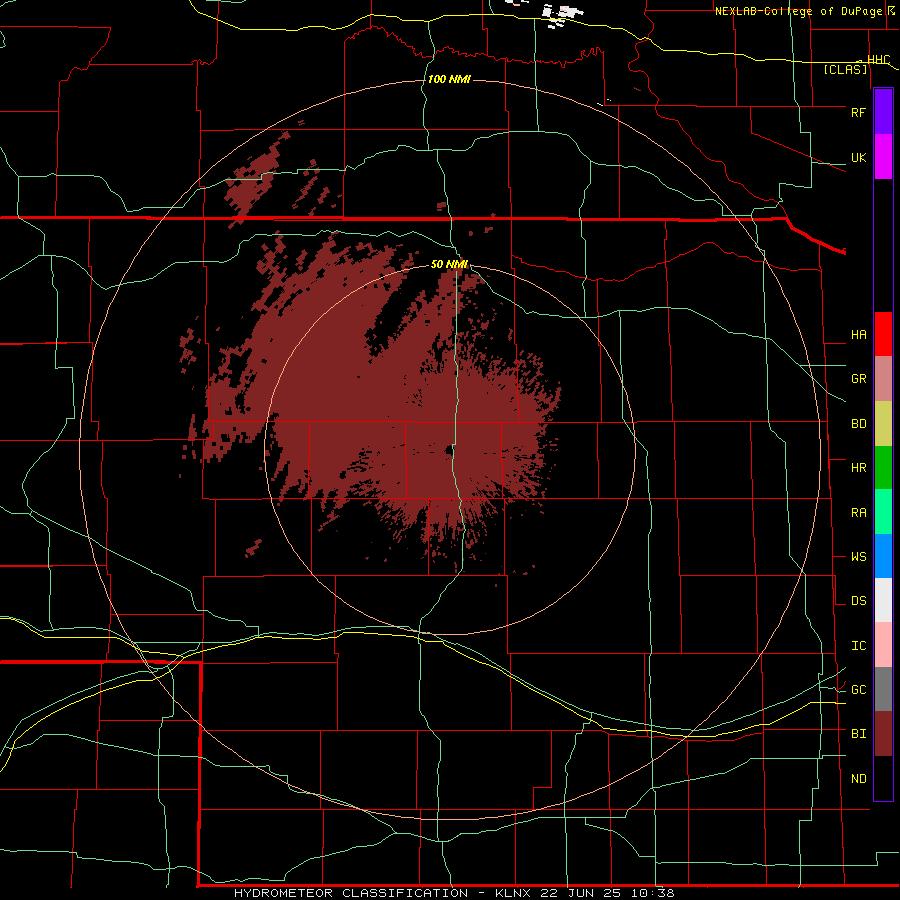The width and height of the screenshot is (900, 900).
Task: Pick the green HR heavy rain swatch
Action: (x=883, y=468)
